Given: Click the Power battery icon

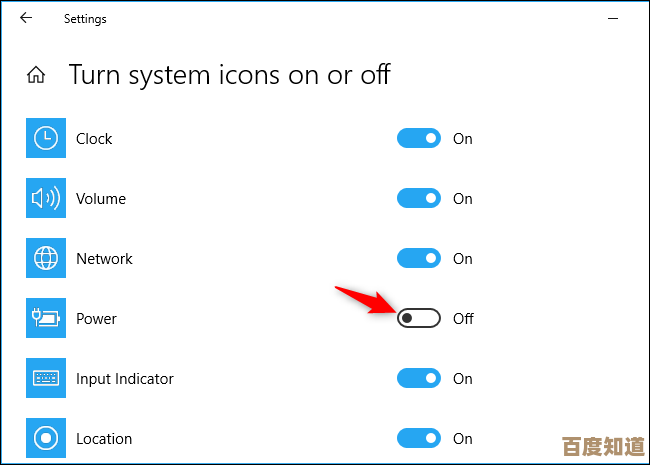Looking at the screenshot, I should click(x=45, y=319).
